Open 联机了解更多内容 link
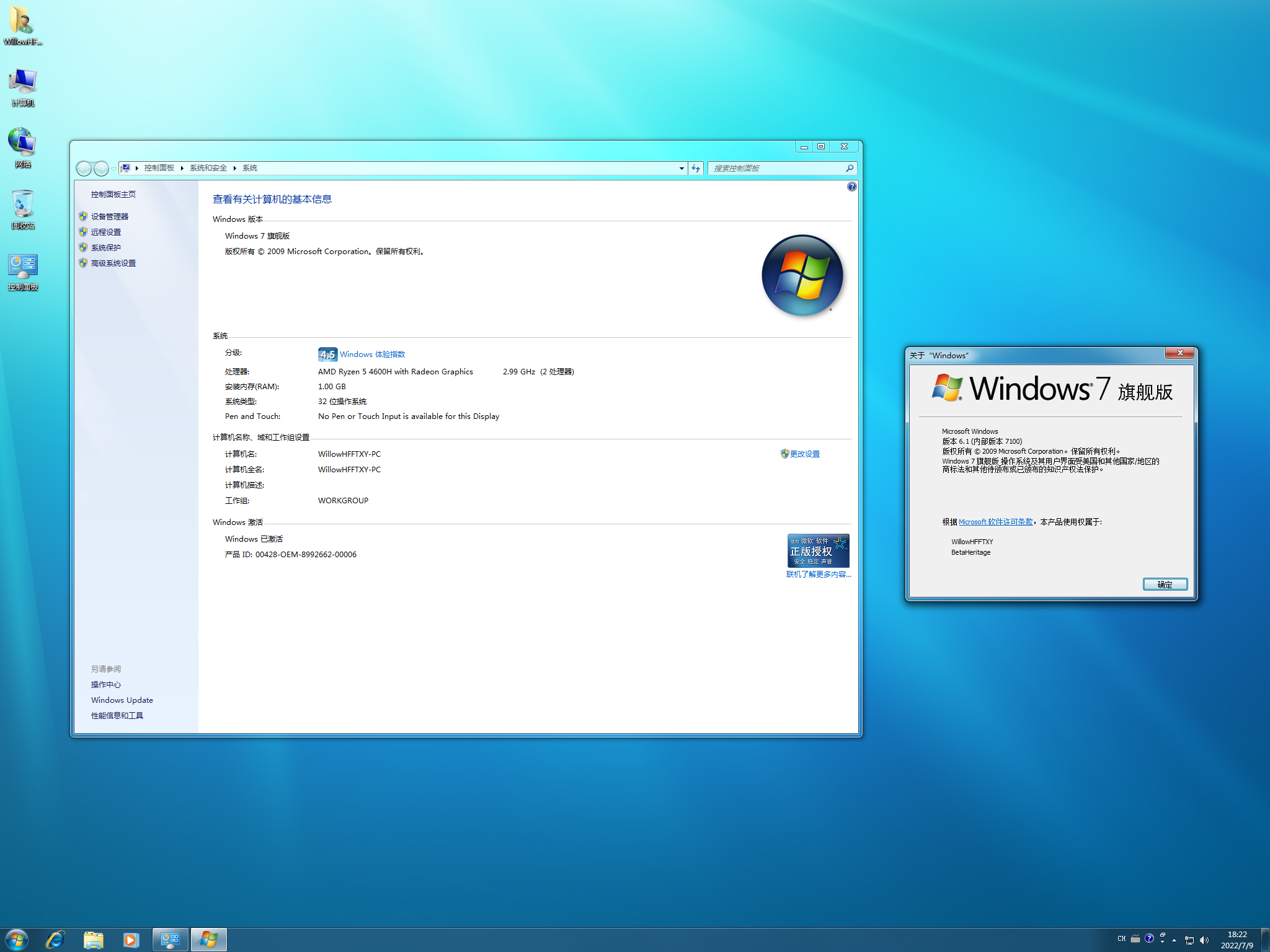The height and width of the screenshot is (952, 1270). 819,574
